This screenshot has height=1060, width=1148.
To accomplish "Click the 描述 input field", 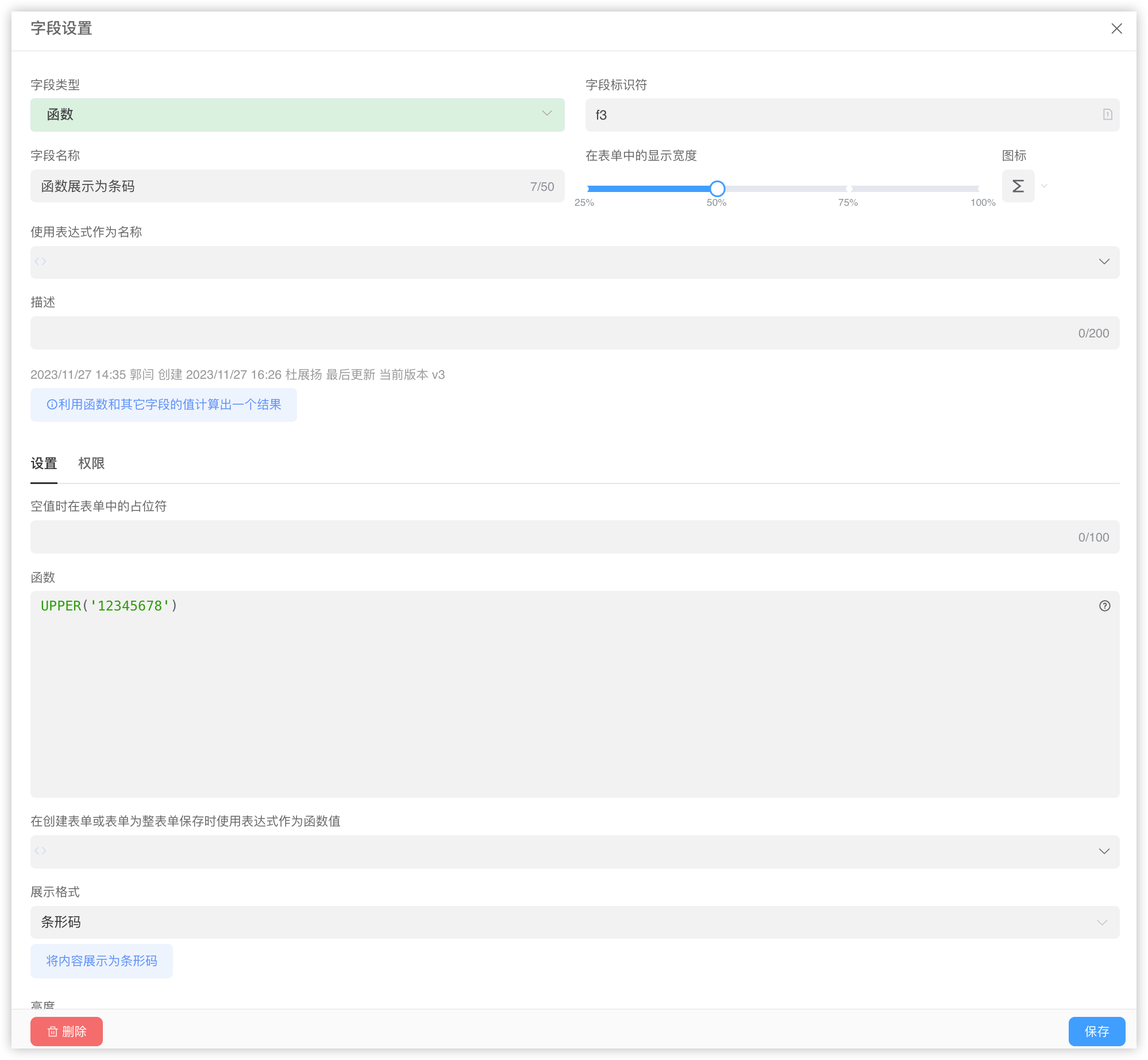I will 552,333.
